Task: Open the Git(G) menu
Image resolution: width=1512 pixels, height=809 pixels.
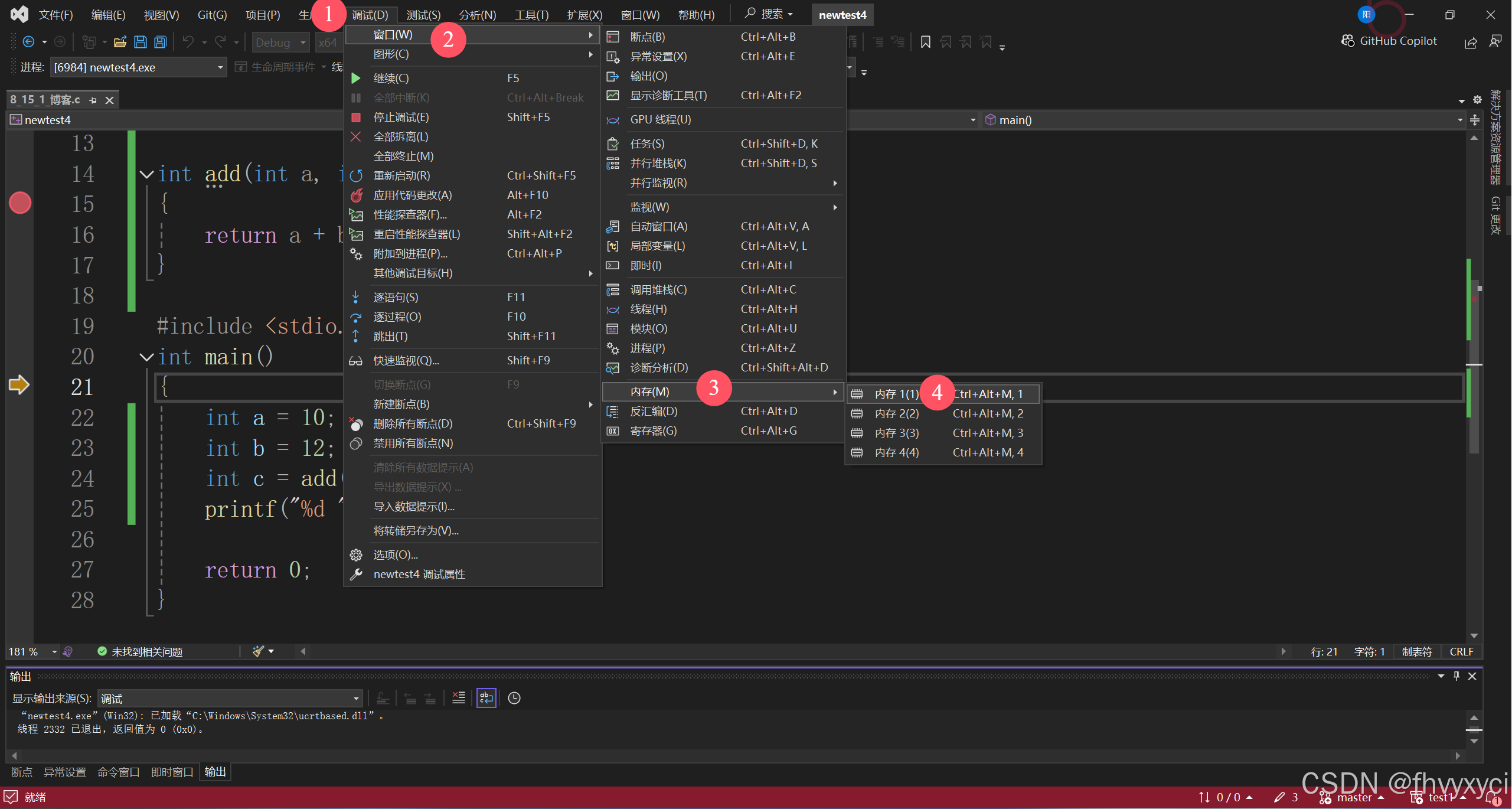Action: click(x=212, y=15)
